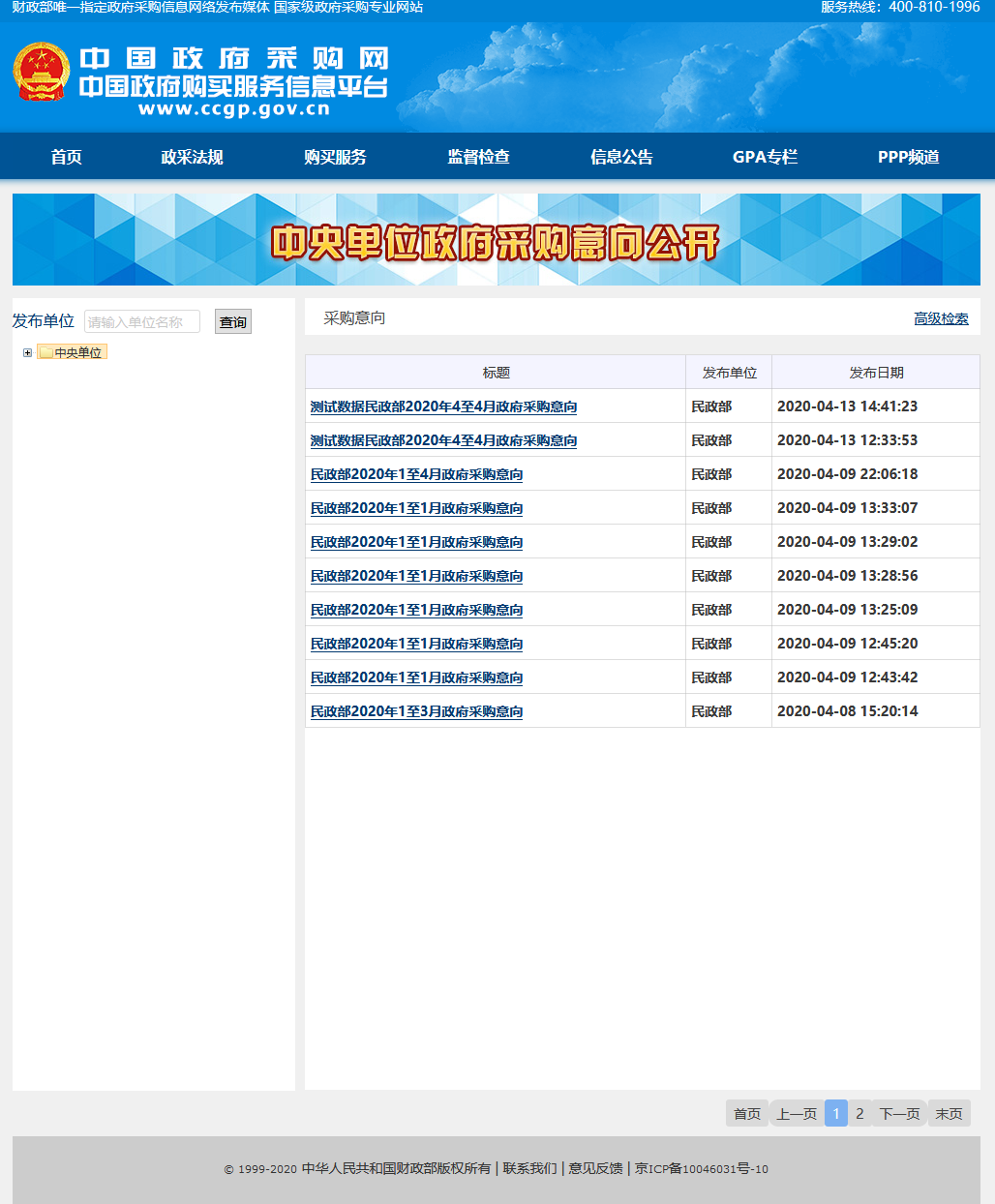Click the 查询 search button
Image resolution: width=995 pixels, height=1204 pixels.
[x=232, y=321]
